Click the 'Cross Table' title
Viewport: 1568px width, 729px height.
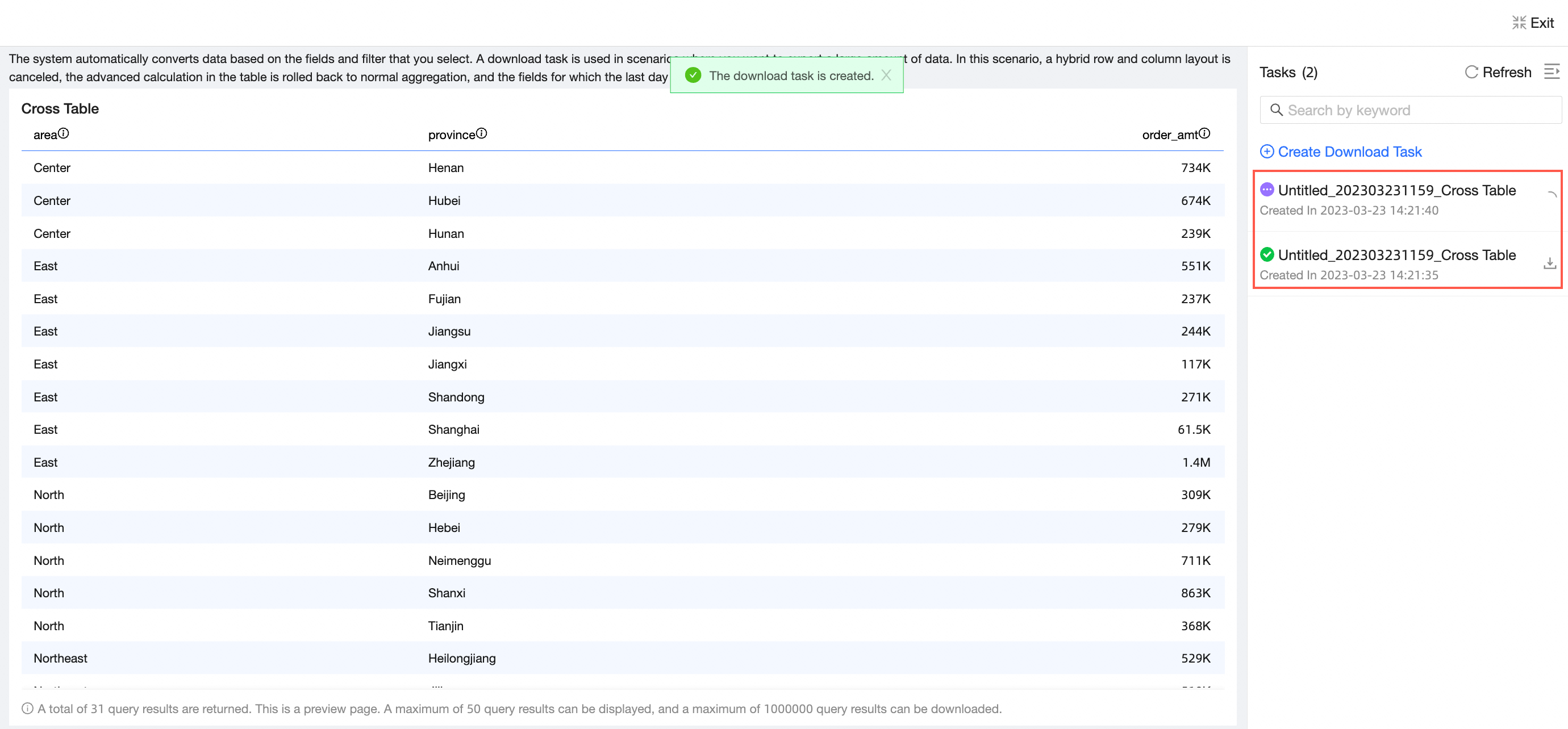[x=60, y=108]
